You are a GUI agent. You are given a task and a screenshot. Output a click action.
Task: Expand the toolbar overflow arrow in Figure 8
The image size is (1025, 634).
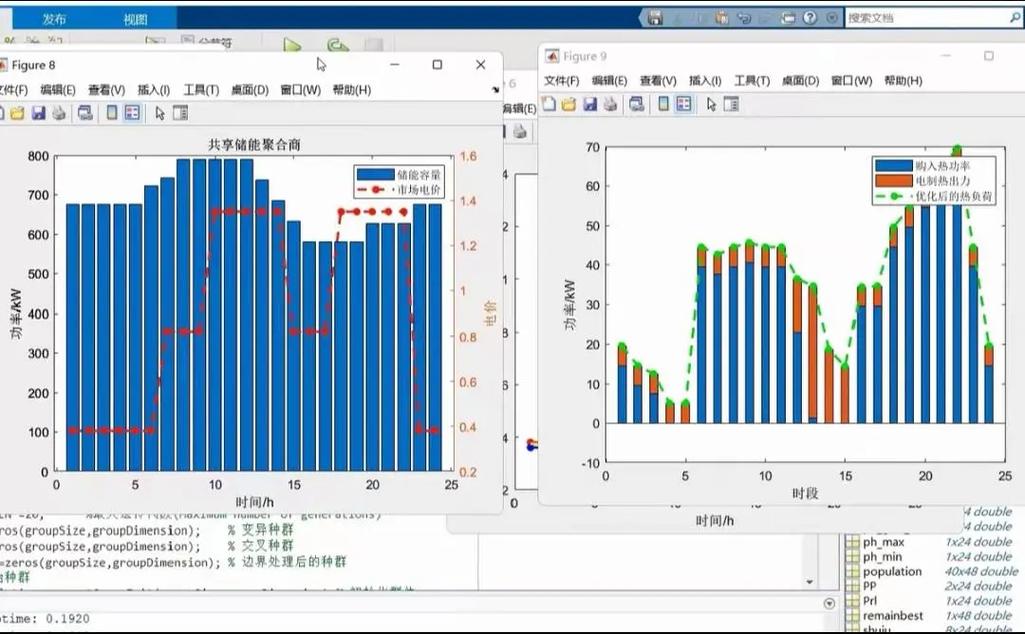click(496, 90)
